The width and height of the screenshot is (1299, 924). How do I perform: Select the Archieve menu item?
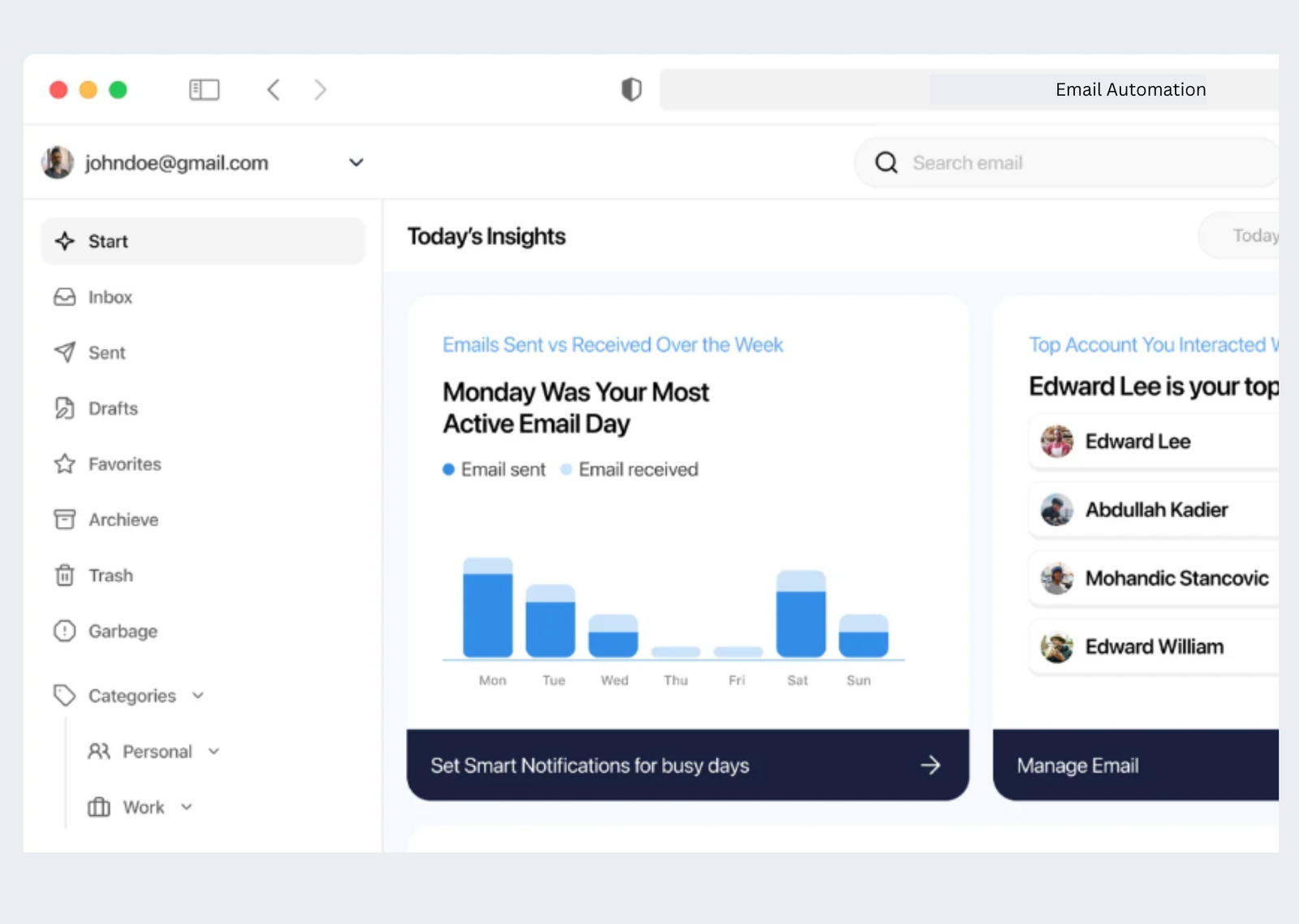point(123,520)
